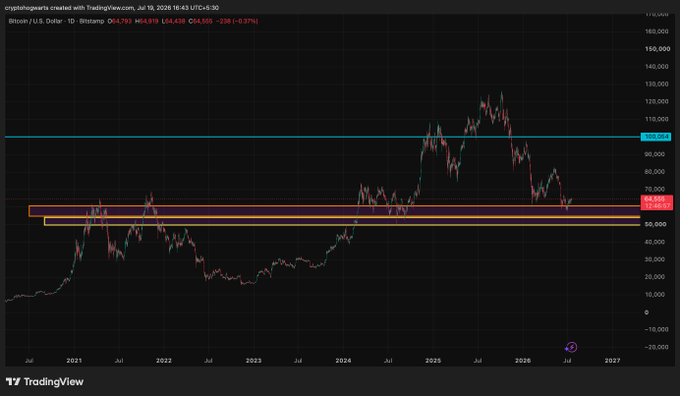Select the orange-bordered support zone rectangle
Viewport: 680px width, 396px height.
pyautogui.click(x=334, y=211)
